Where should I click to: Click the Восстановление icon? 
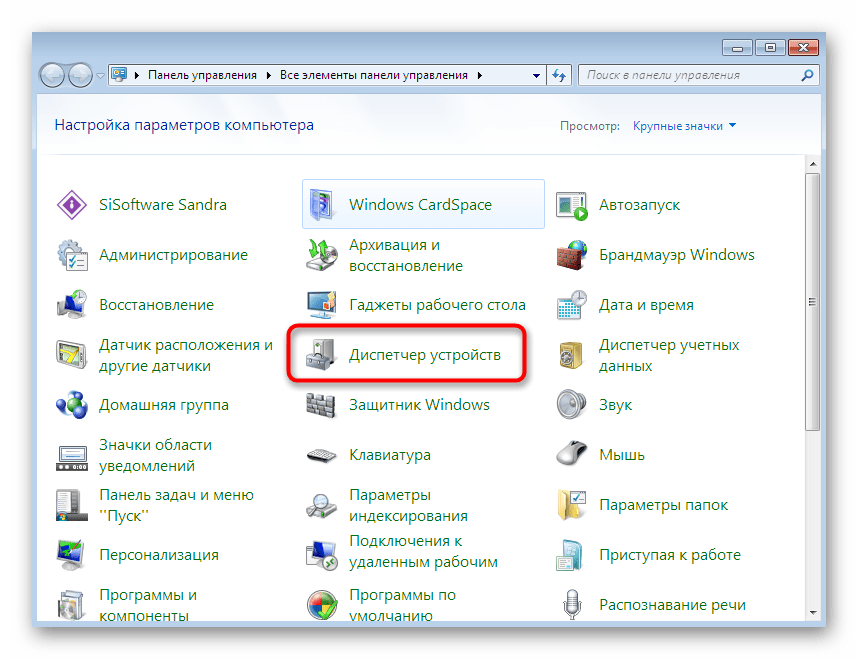72,305
